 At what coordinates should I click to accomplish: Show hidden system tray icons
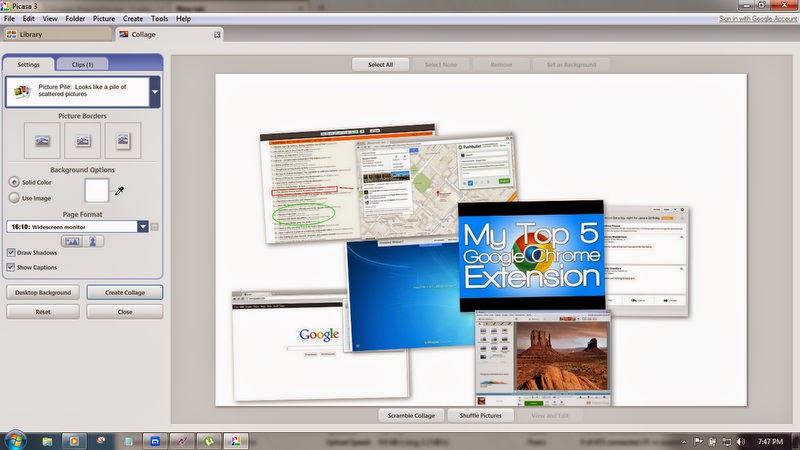(x=684, y=442)
